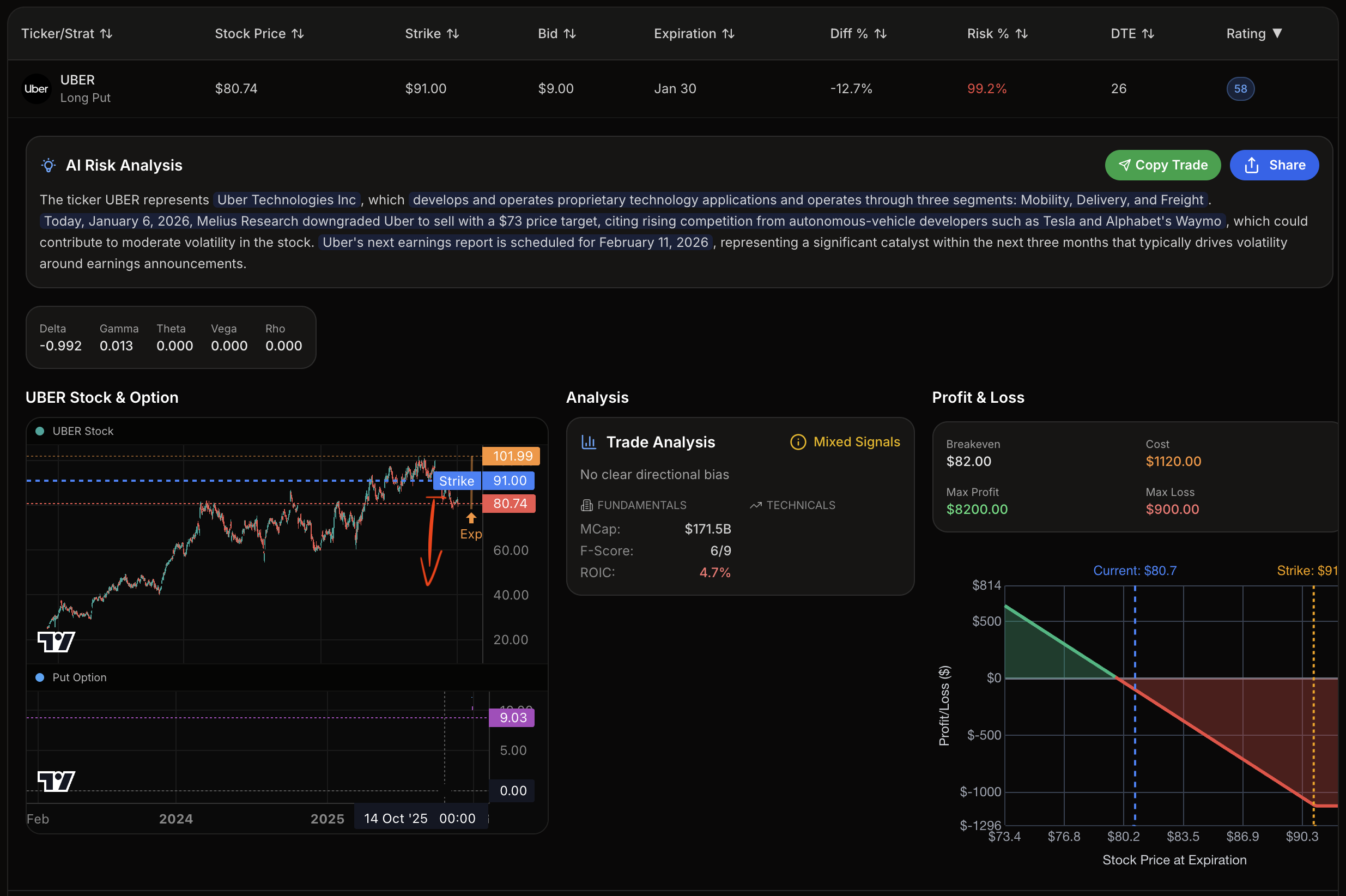This screenshot has height=896, width=1346.
Task: Click the Mixed Signals info icon
Action: (x=798, y=441)
